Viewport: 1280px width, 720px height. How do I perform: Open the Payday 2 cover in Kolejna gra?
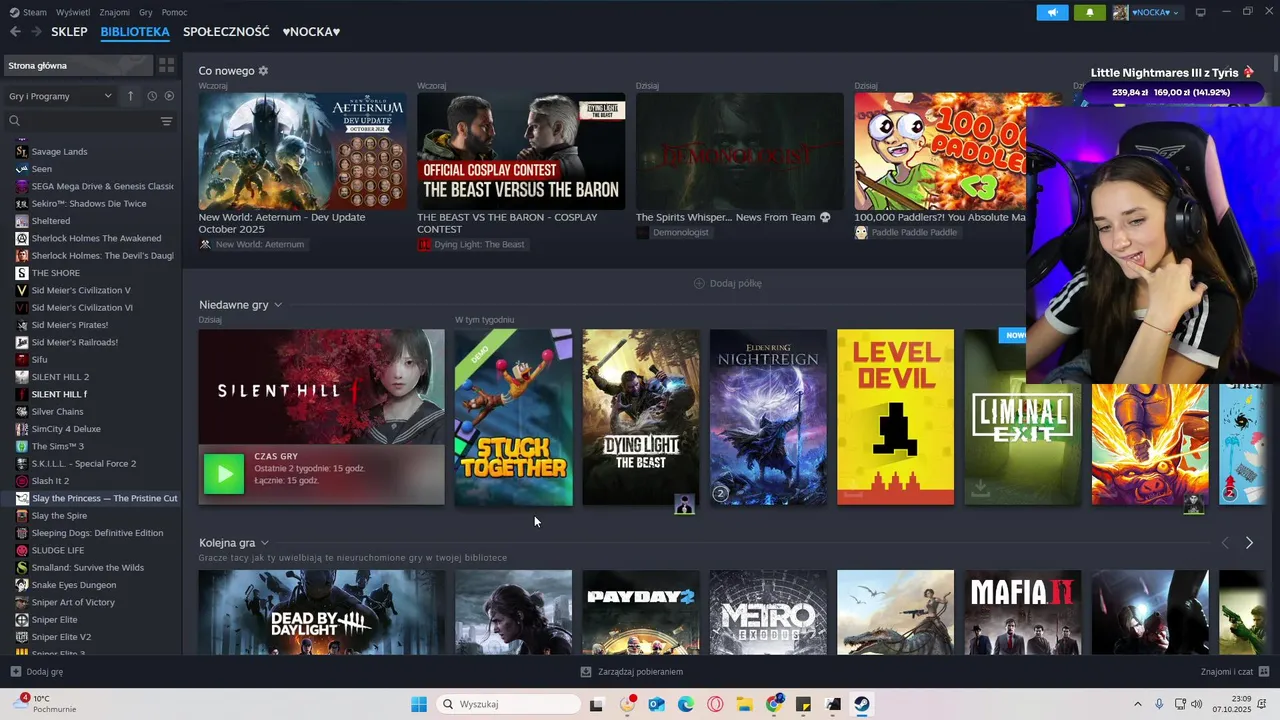pos(641,612)
